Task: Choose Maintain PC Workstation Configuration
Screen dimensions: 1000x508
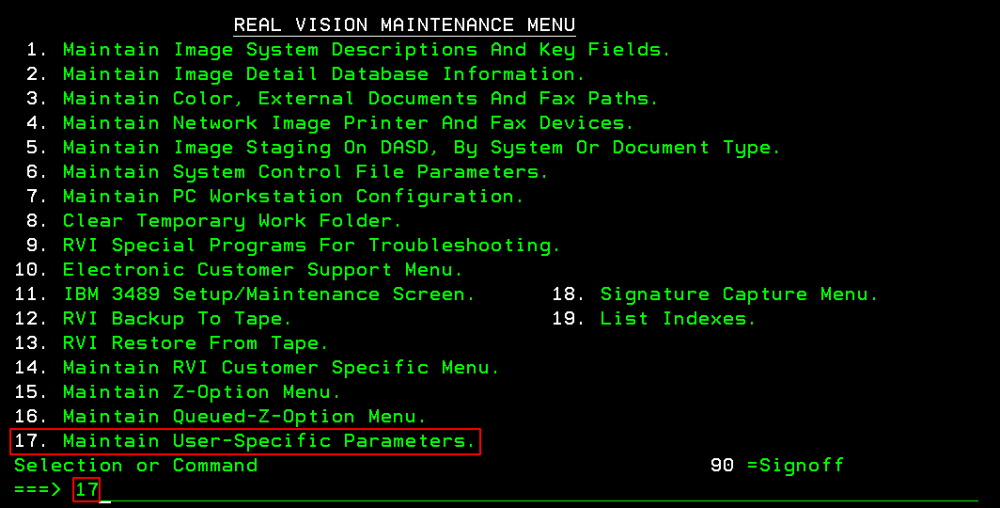Action: (x=275, y=196)
